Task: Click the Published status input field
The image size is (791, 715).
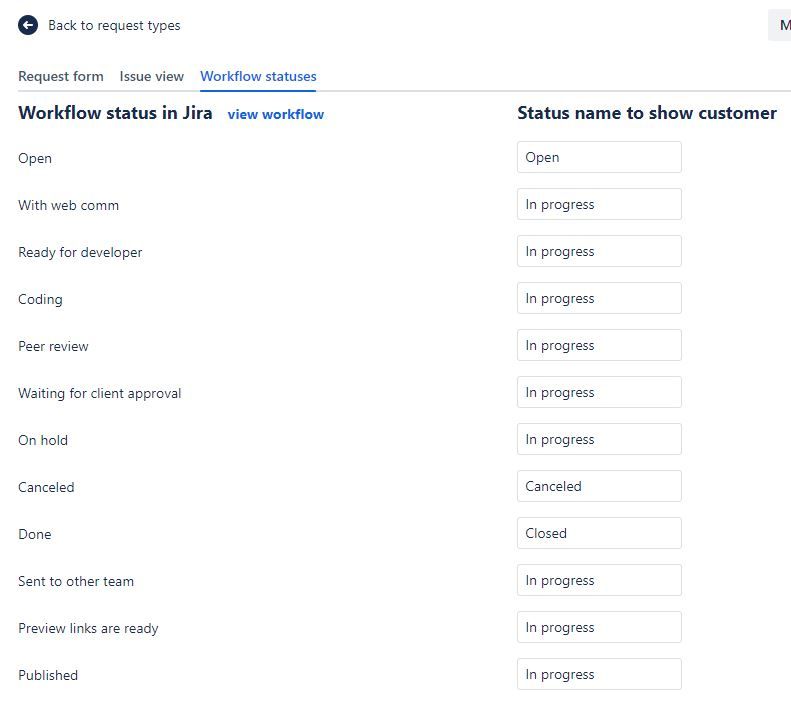Action: [598, 674]
